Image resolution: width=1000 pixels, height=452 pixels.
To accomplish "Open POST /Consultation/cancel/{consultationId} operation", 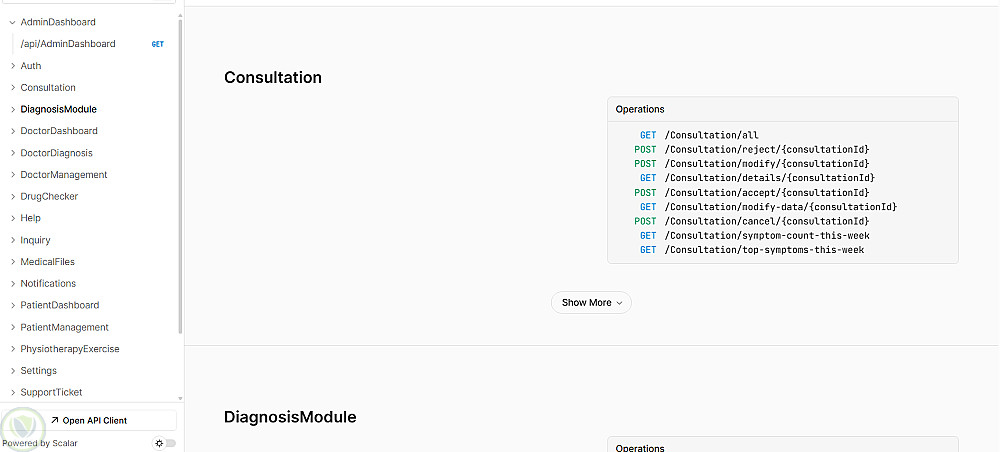I will [766, 221].
